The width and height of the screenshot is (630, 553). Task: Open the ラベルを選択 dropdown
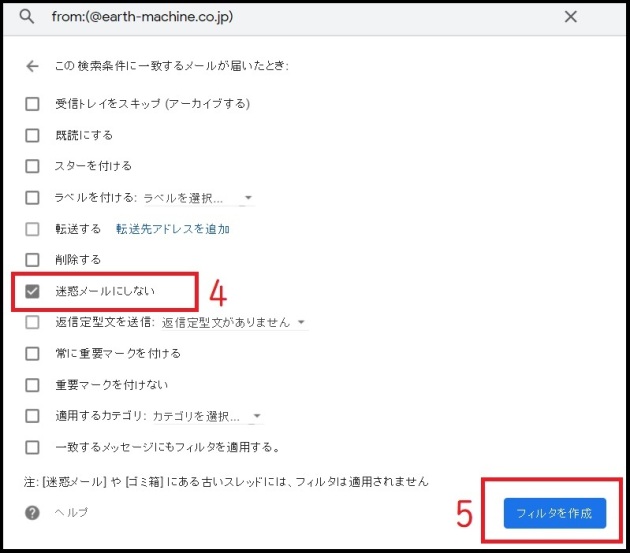click(198, 198)
